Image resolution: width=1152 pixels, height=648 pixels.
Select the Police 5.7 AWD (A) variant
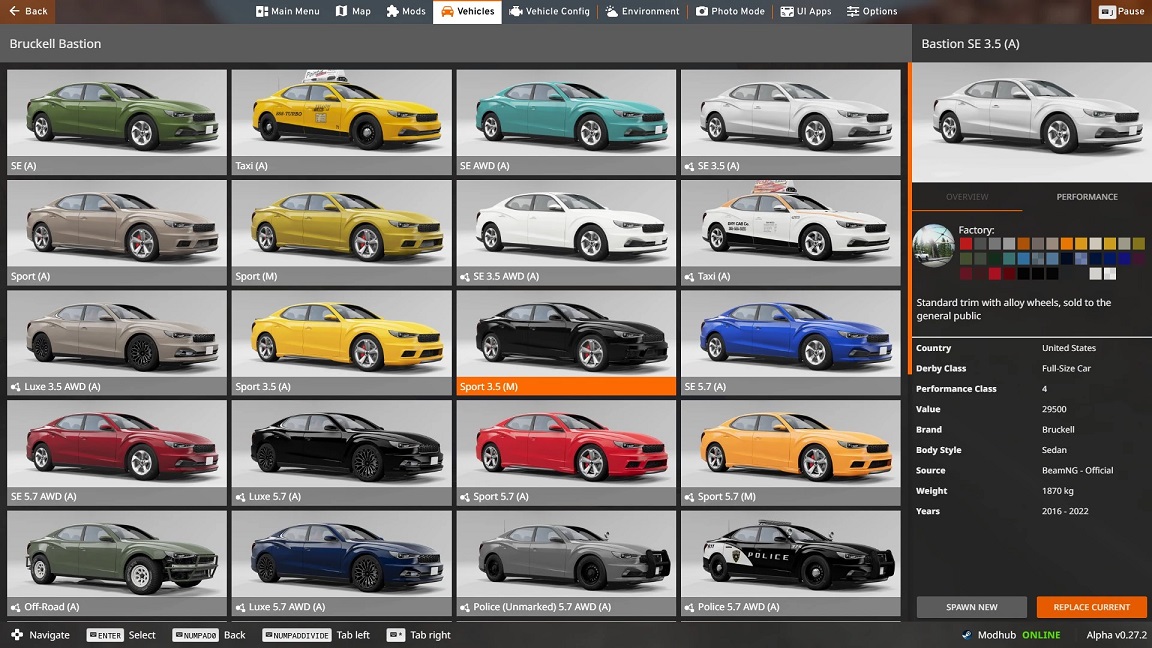tap(791, 562)
